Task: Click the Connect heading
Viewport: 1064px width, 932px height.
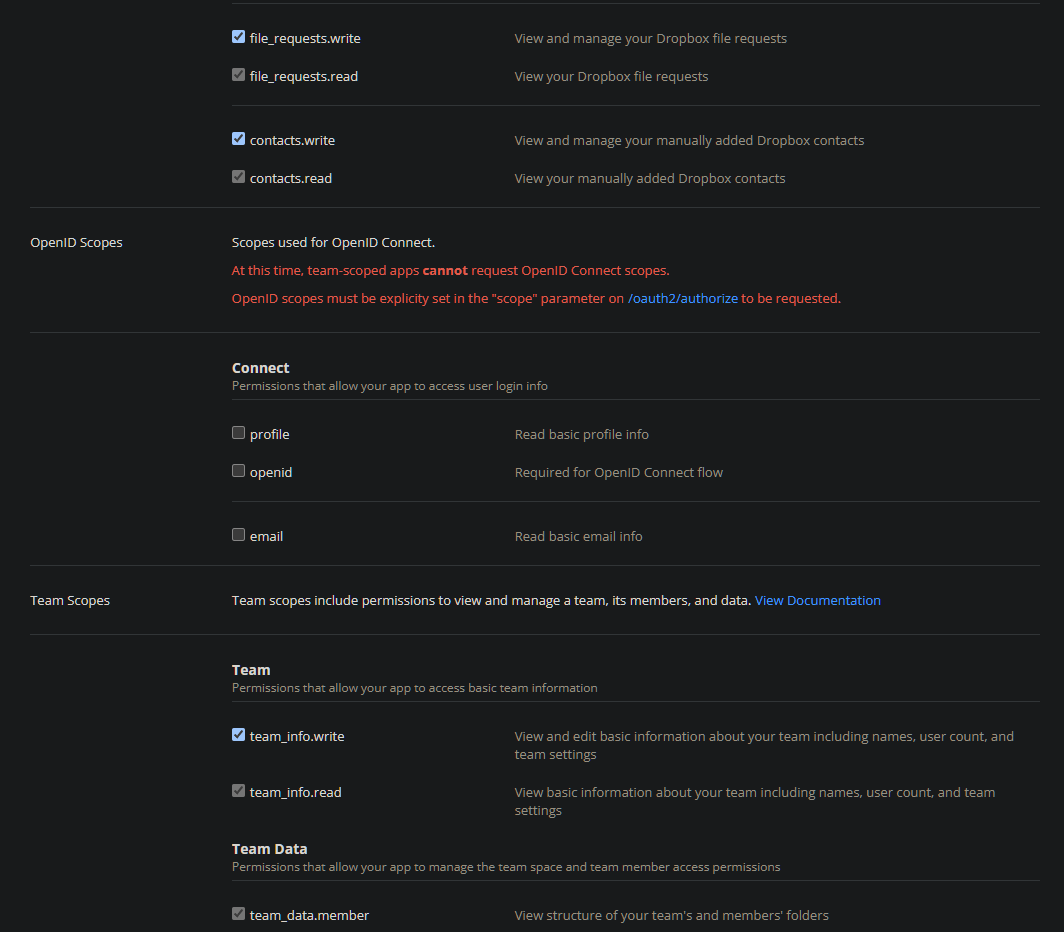Action: (261, 368)
